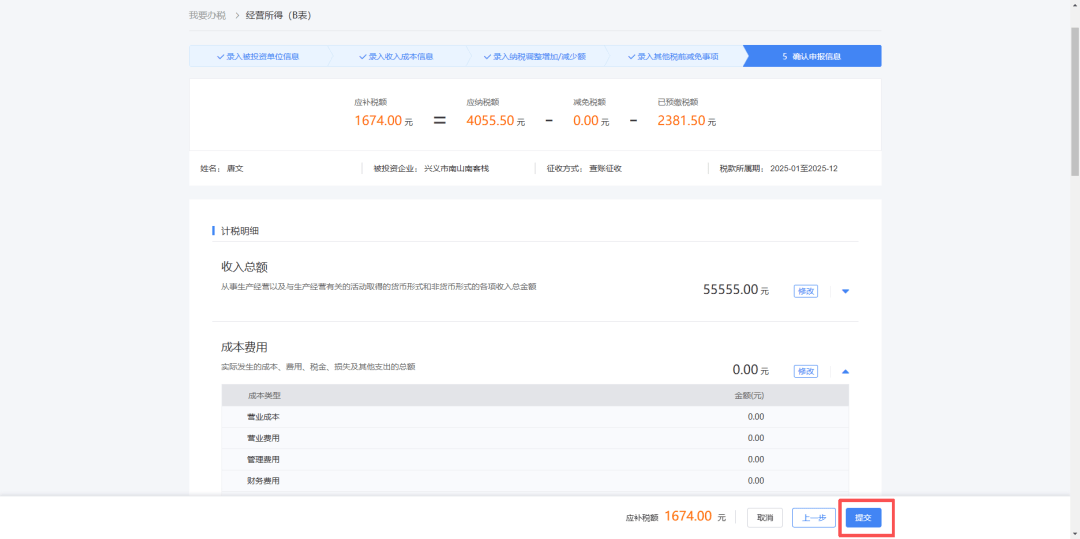
Task: Go to step 录入被投资单位信息
Action: tap(262, 56)
